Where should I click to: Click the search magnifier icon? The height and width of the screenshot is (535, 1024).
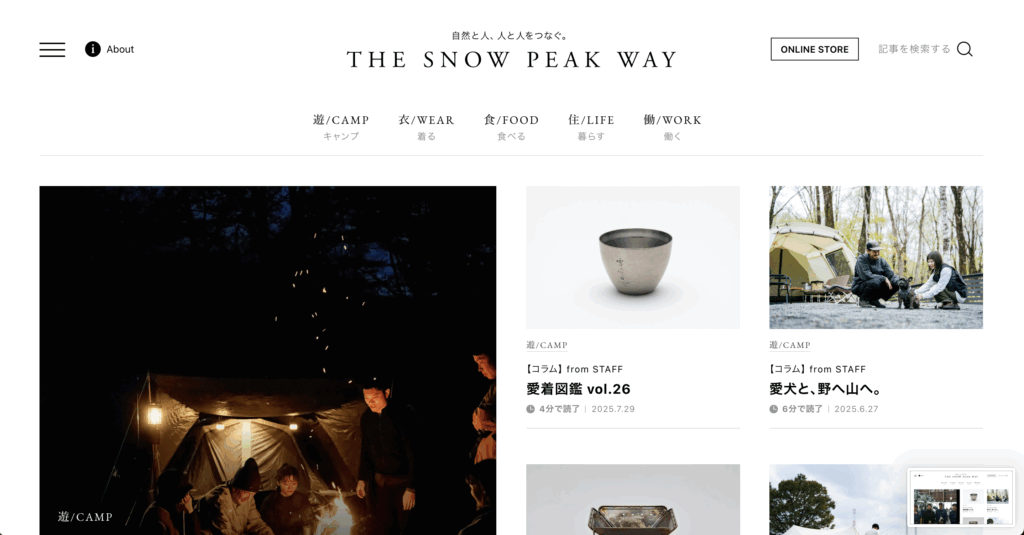pyautogui.click(x=965, y=49)
